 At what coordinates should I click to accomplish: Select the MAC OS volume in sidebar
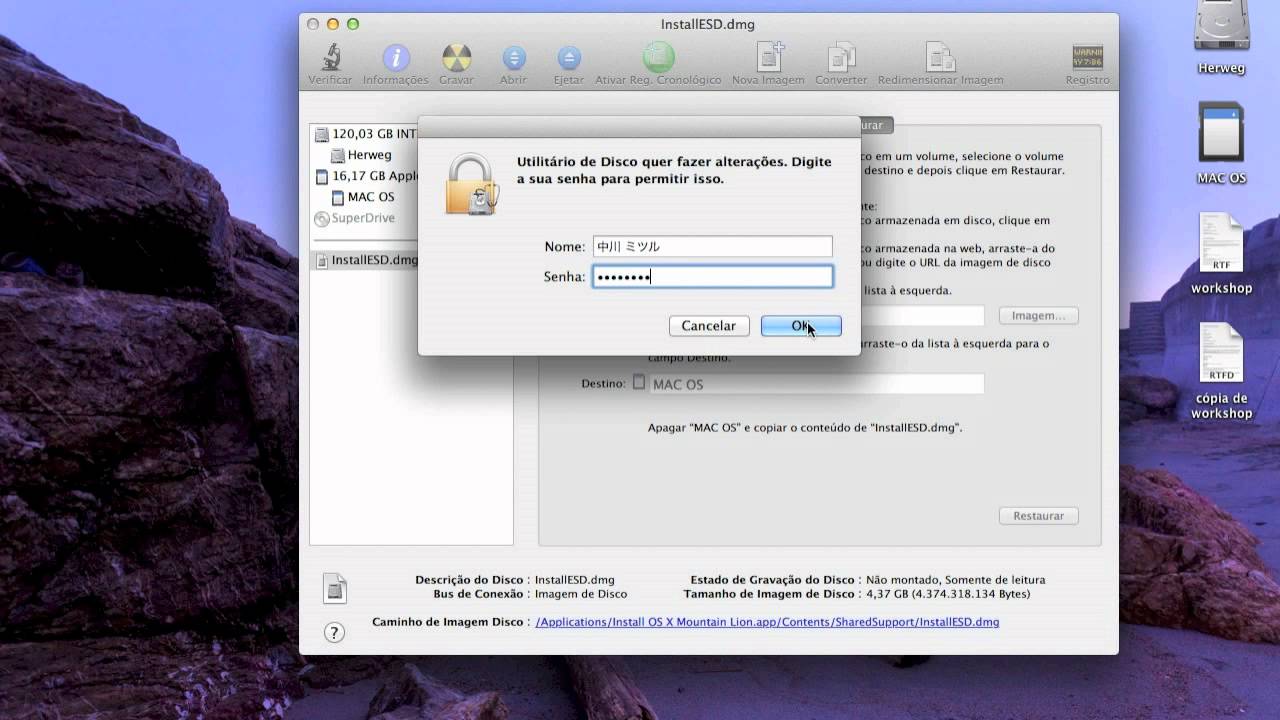pyautogui.click(x=363, y=197)
